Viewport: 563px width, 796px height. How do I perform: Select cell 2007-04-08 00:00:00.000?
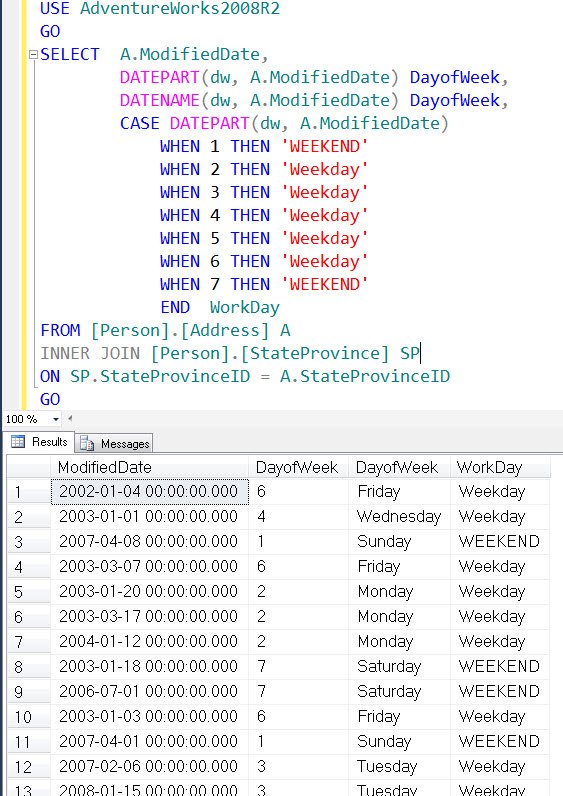(149, 542)
